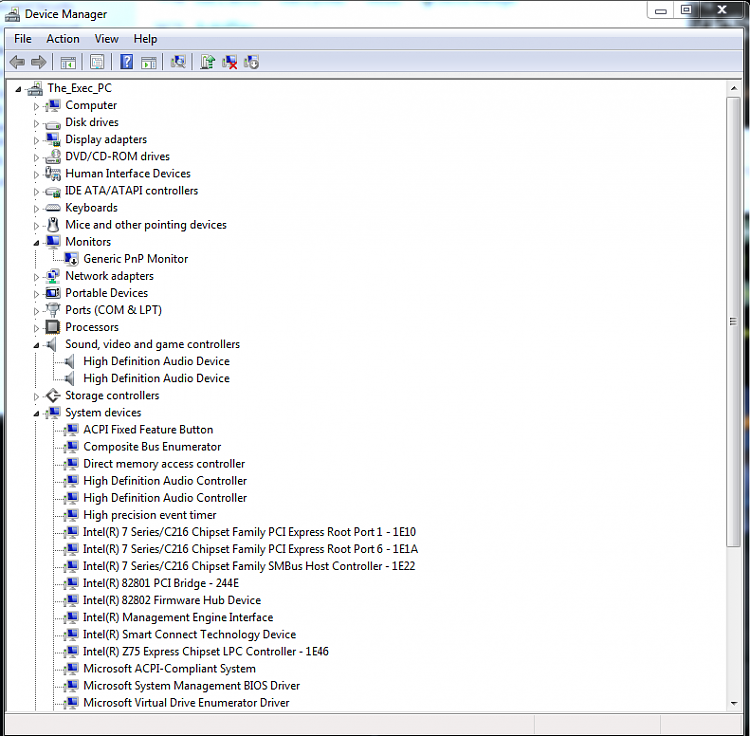This screenshot has width=750, height=736.
Task: Expand the Portable Devices node
Action: tap(36, 294)
